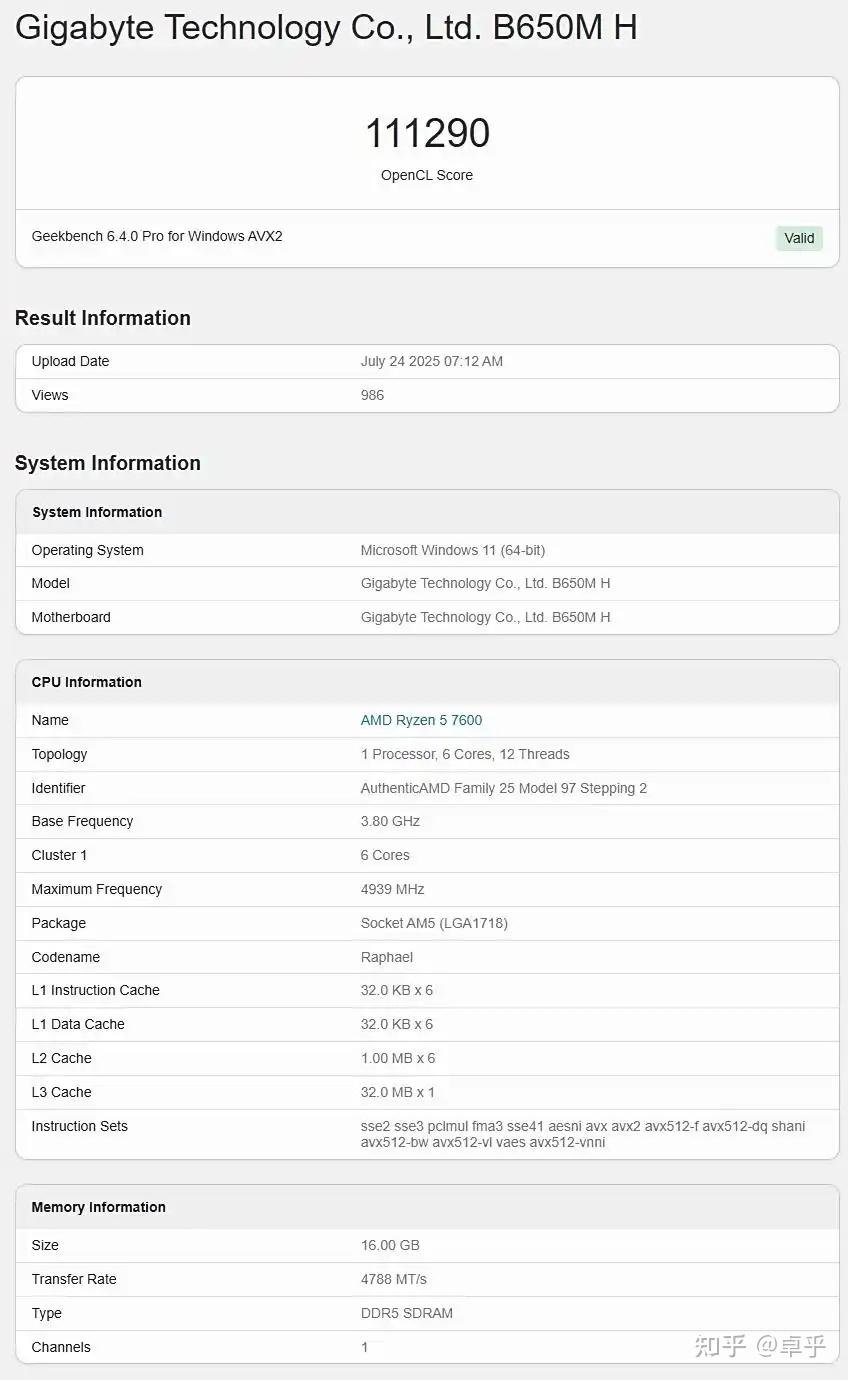The image size is (848, 1380).
Task: Open the Memory Information section
Action: pyautogui.click(x=98, y=1207)
